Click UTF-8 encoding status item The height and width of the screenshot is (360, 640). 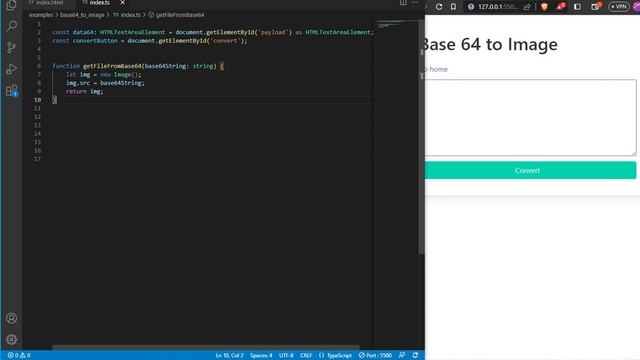click(286, 356)
